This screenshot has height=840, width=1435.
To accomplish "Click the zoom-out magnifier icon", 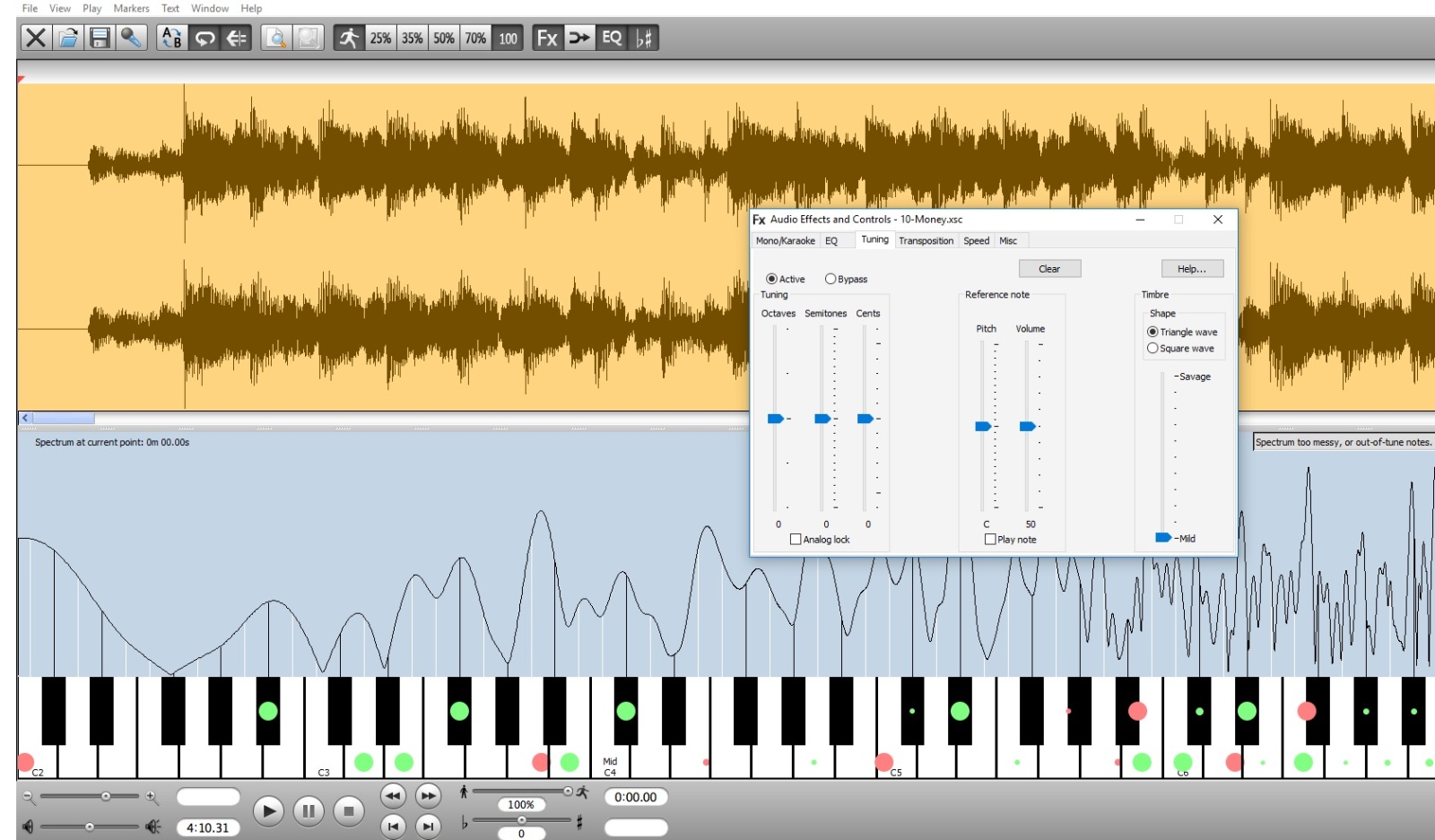I will [29, 796].
